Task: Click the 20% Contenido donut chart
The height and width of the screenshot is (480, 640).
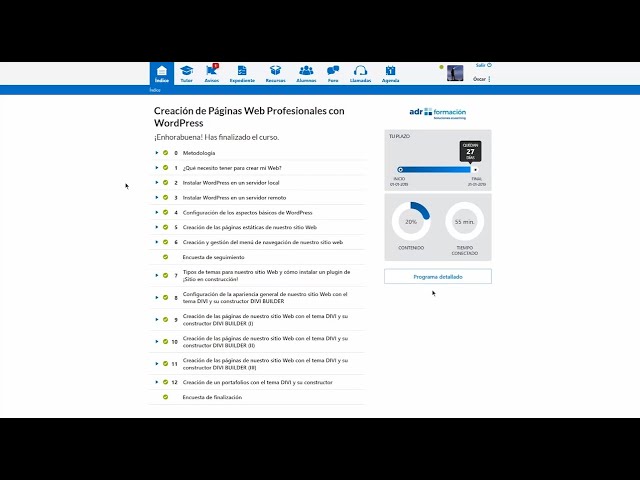Action: 411,221
